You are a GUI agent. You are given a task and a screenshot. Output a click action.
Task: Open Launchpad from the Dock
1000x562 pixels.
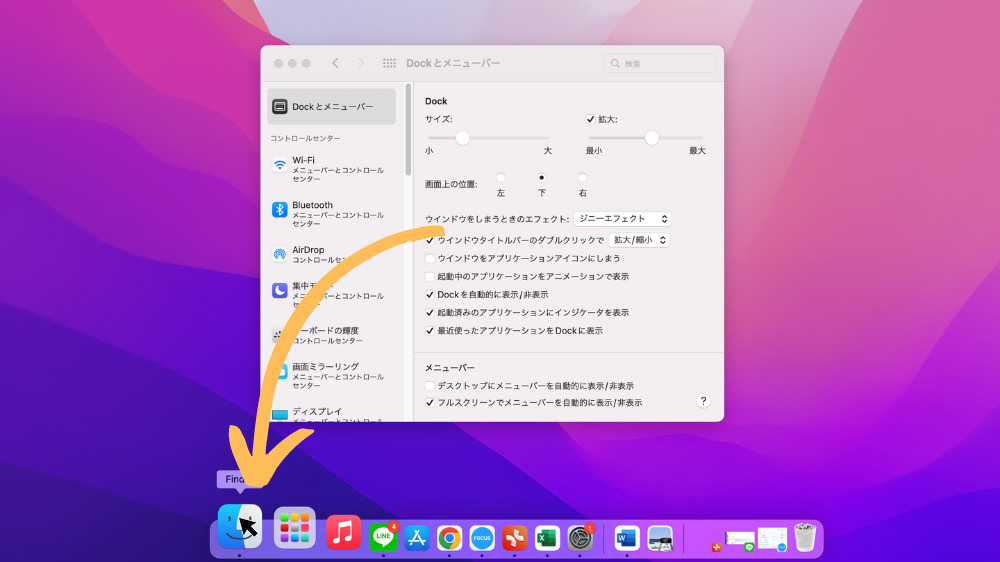pyautogui.click(x=295, y=528)
